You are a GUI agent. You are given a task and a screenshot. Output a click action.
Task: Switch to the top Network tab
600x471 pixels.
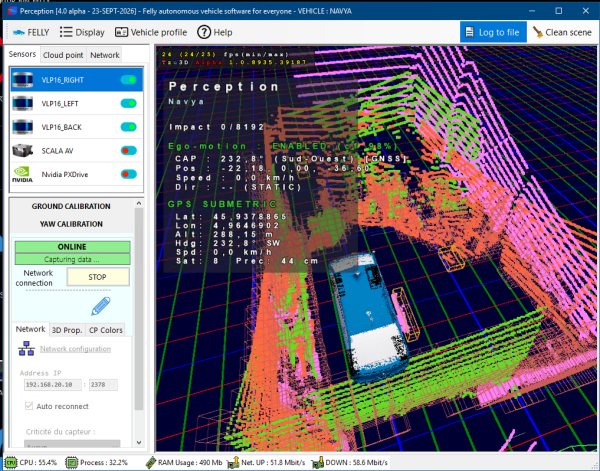(104, 55)
